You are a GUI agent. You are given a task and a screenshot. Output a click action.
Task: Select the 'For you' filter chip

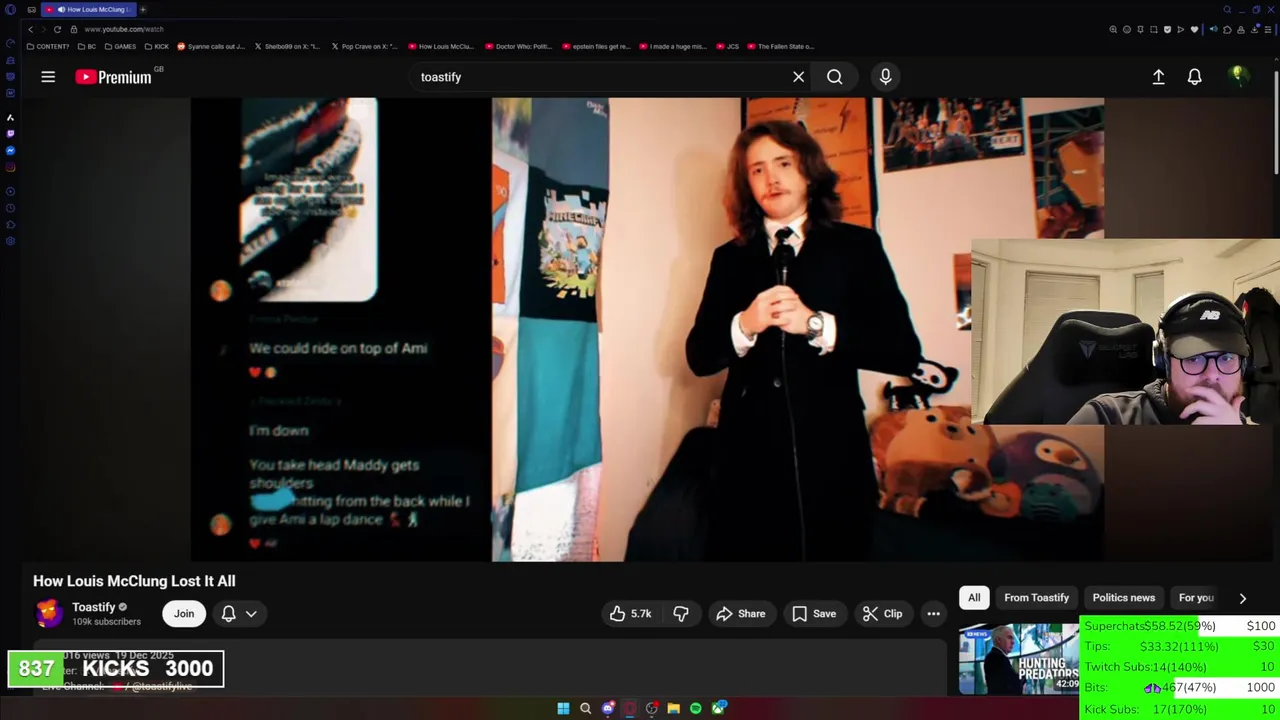click(x=1196, y=598)
